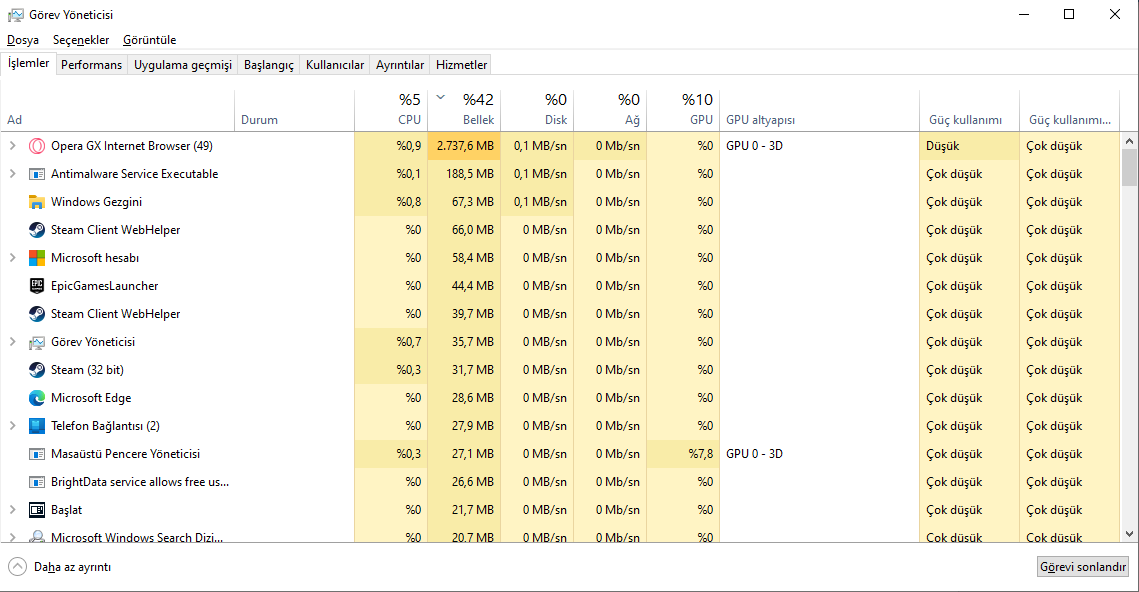Select the Antimalware Service Executable icon
Image resolution: width=1139 pixels, height=592 pixels.
tap(37, 174)
